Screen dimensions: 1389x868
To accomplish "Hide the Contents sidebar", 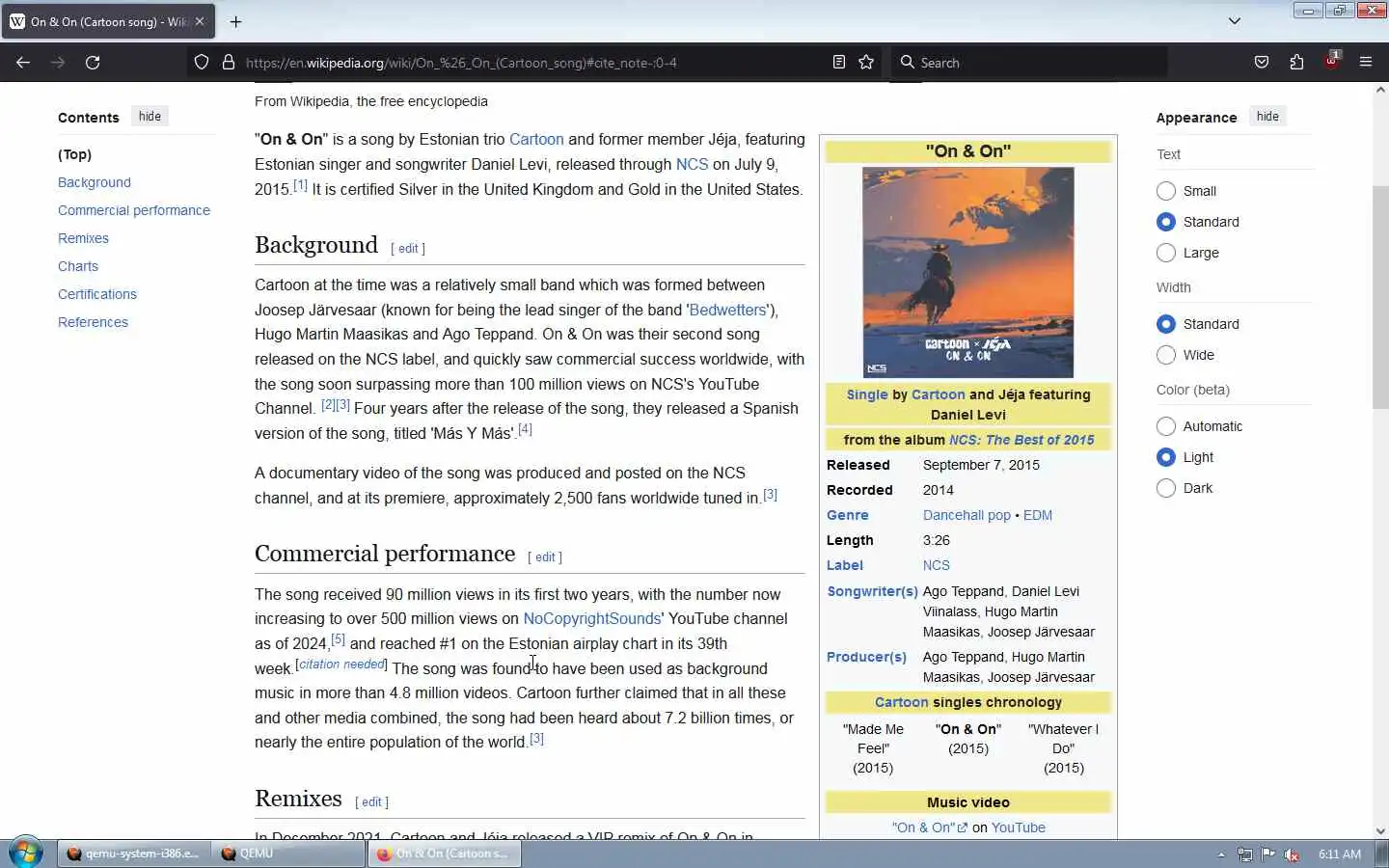I will pyautogui.click(x=150, y=116).
